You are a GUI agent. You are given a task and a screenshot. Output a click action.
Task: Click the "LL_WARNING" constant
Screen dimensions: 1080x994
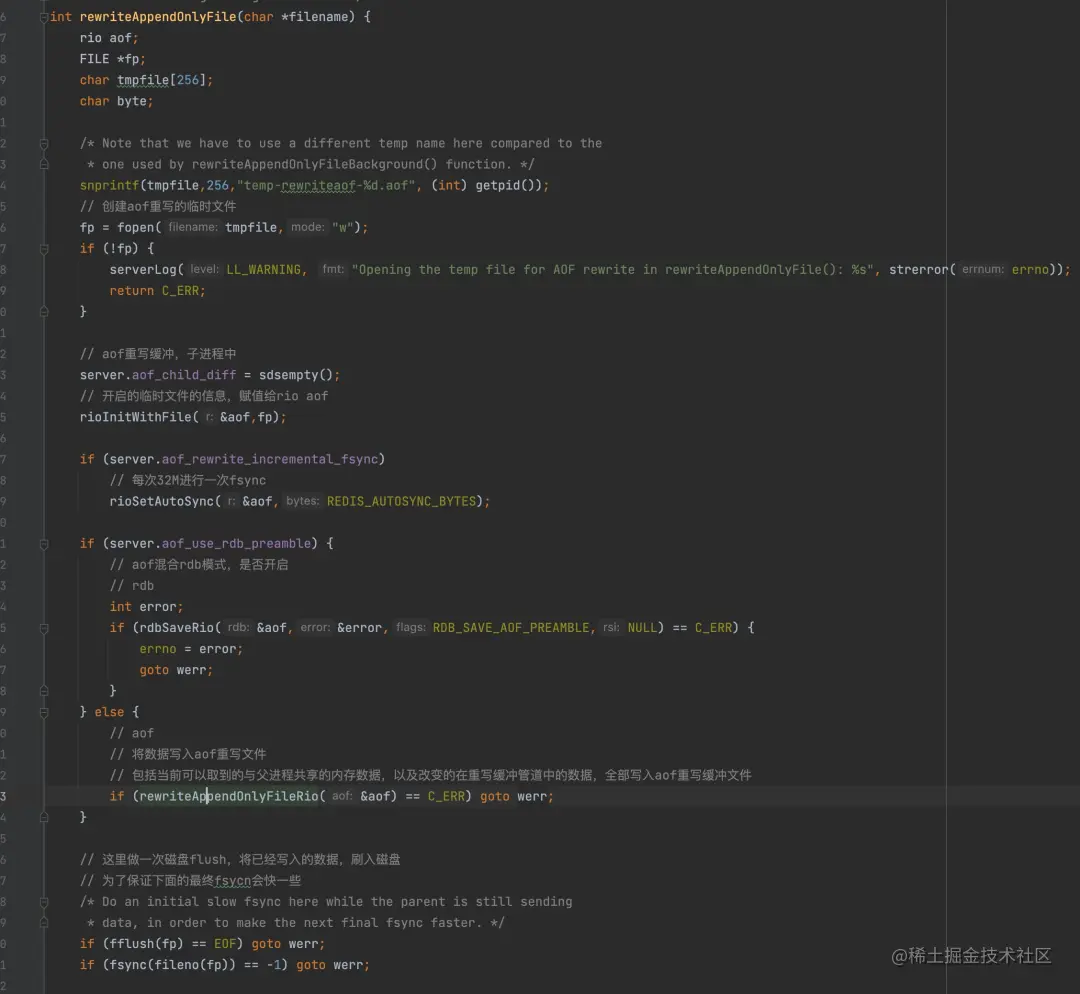click(x=264, y=269)
